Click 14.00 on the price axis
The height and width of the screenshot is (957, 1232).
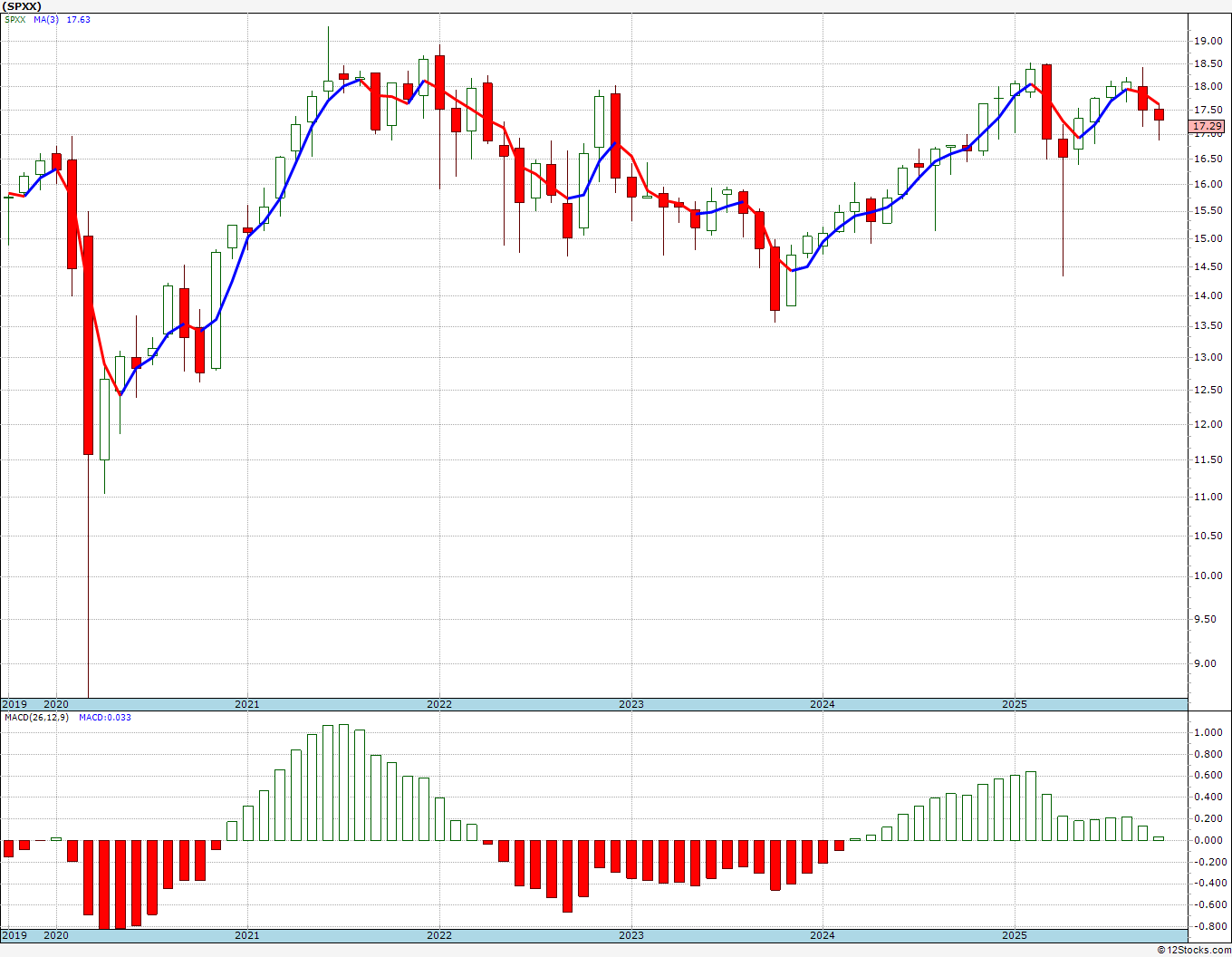coord(1207,295)
